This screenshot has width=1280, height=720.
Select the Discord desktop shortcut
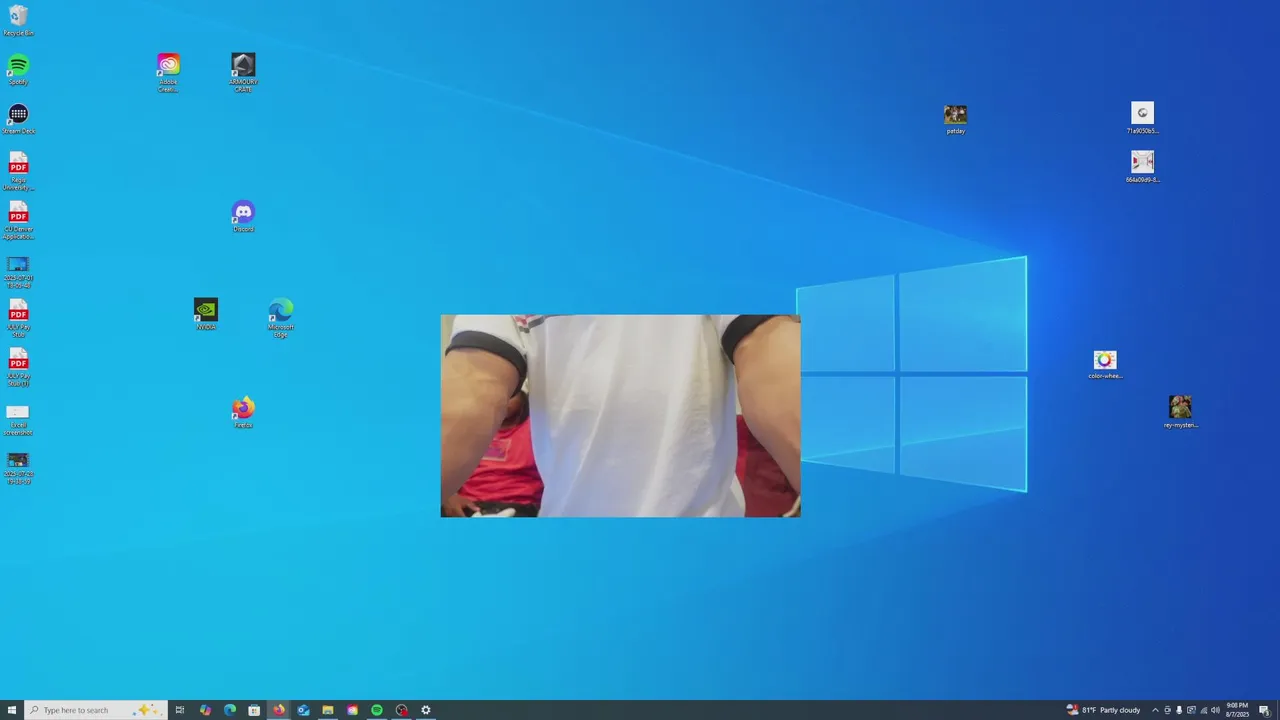243,216
